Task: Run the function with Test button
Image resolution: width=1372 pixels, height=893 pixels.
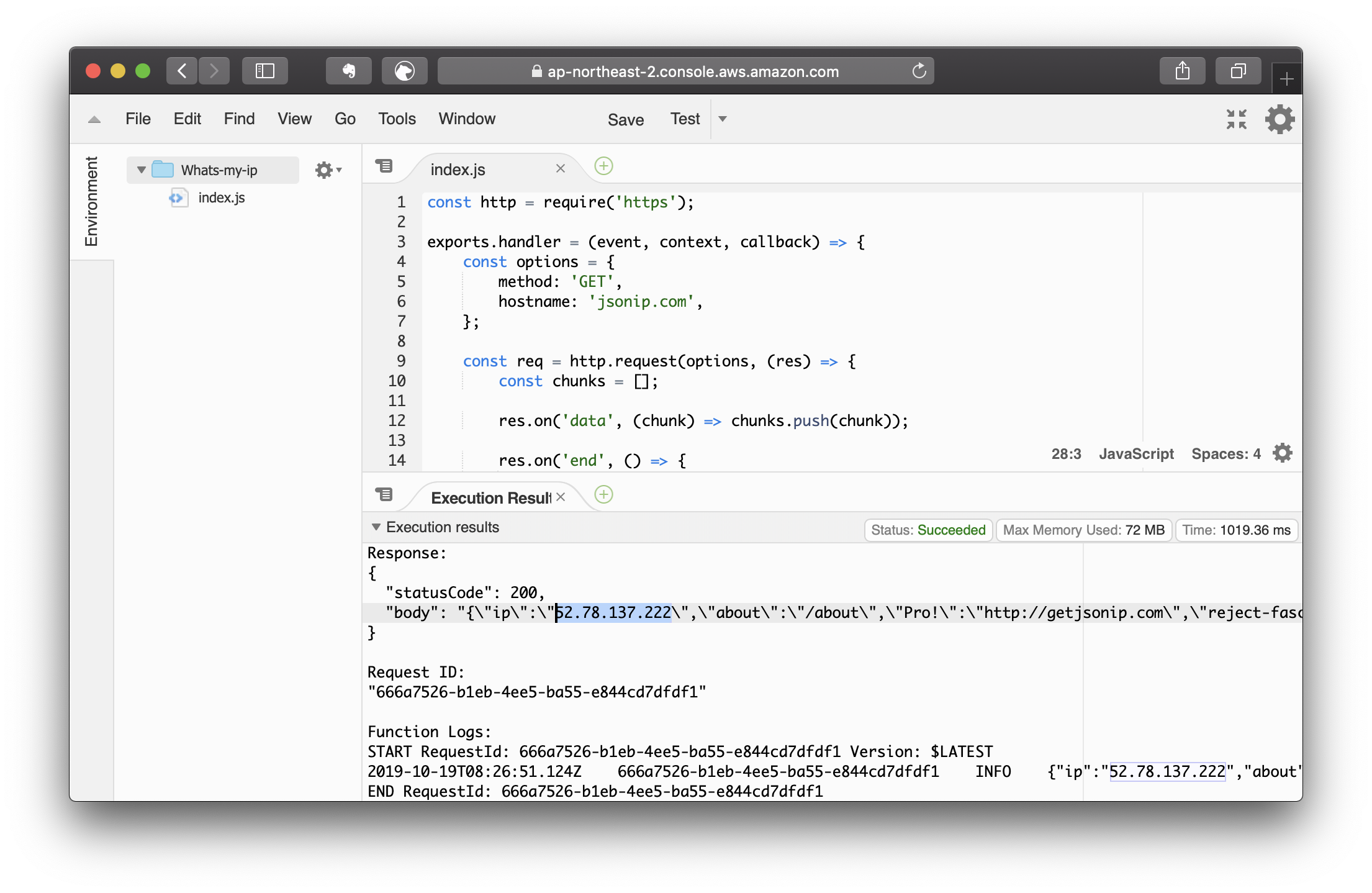Action: 685,119
